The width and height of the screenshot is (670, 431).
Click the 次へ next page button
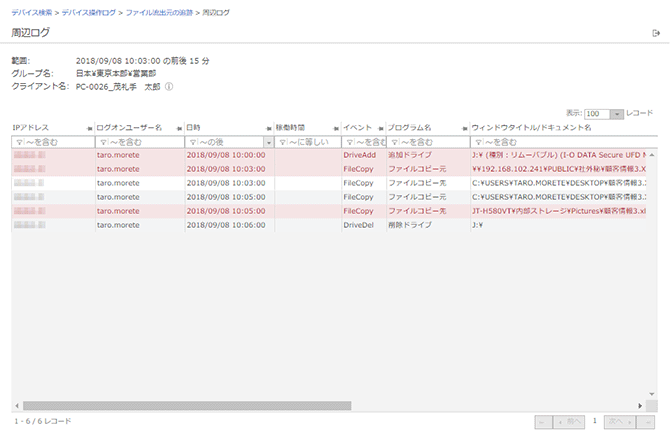tap(621, 422)
